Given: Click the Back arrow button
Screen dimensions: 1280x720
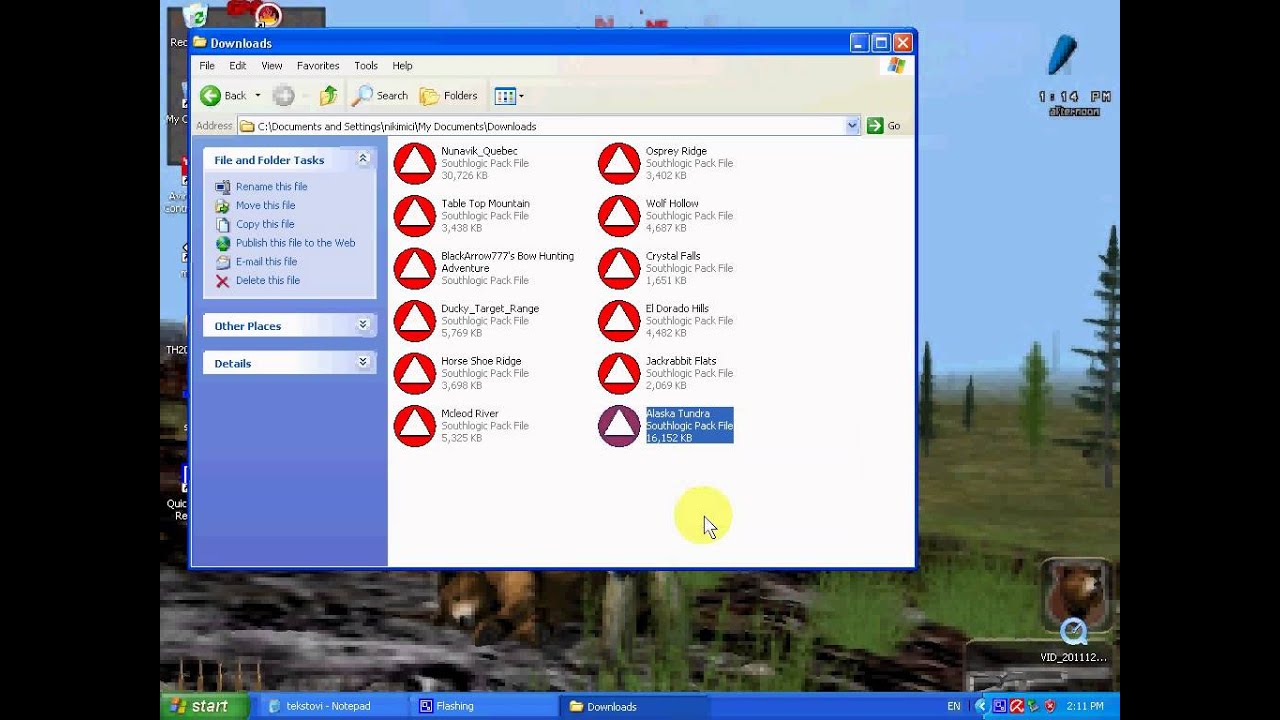Looking at the screenshot, I should tap(223, 96).
